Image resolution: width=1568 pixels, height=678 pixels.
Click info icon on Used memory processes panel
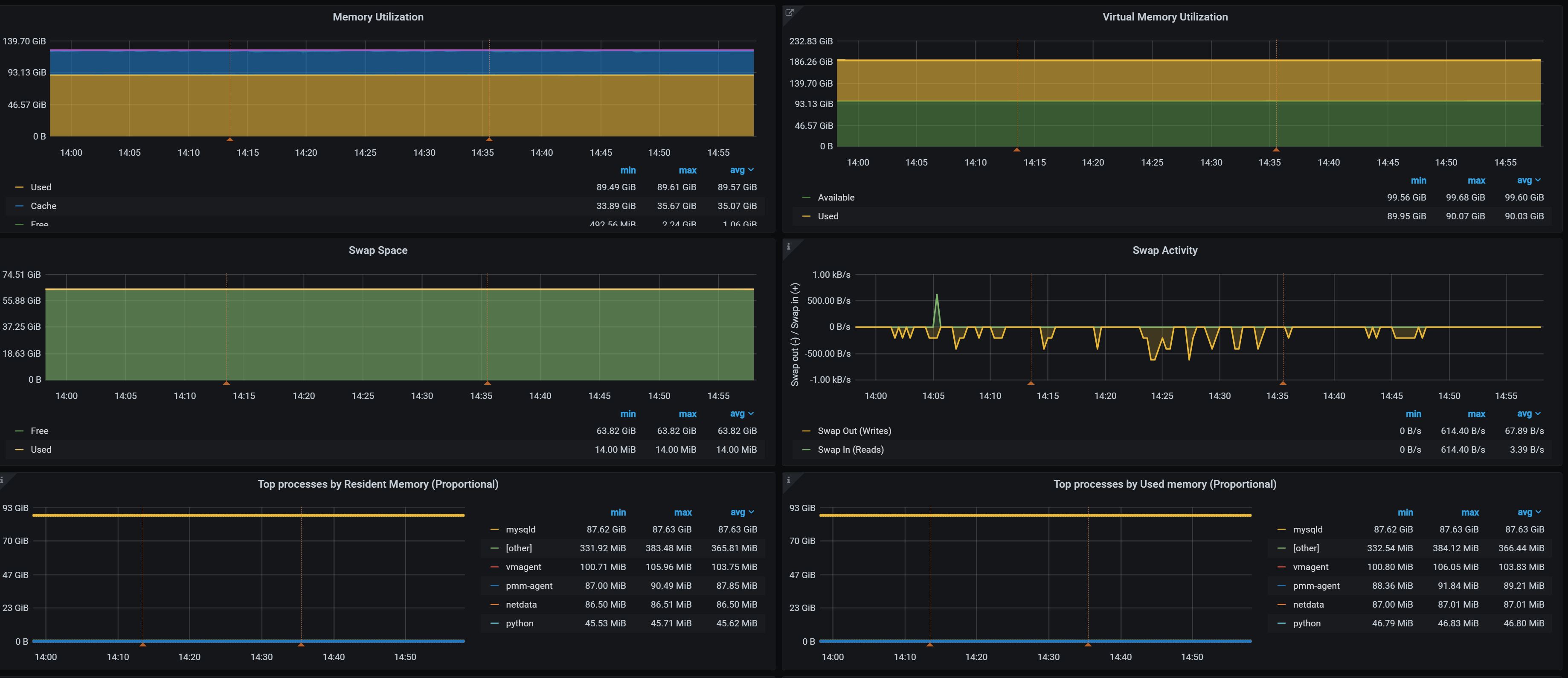tap(788, 480)
